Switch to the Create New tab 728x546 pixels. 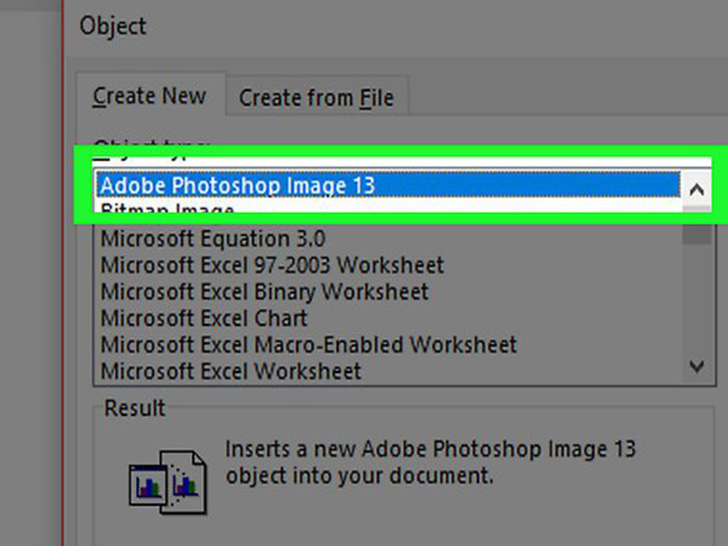pyautogui.click(x=149, y=97)
